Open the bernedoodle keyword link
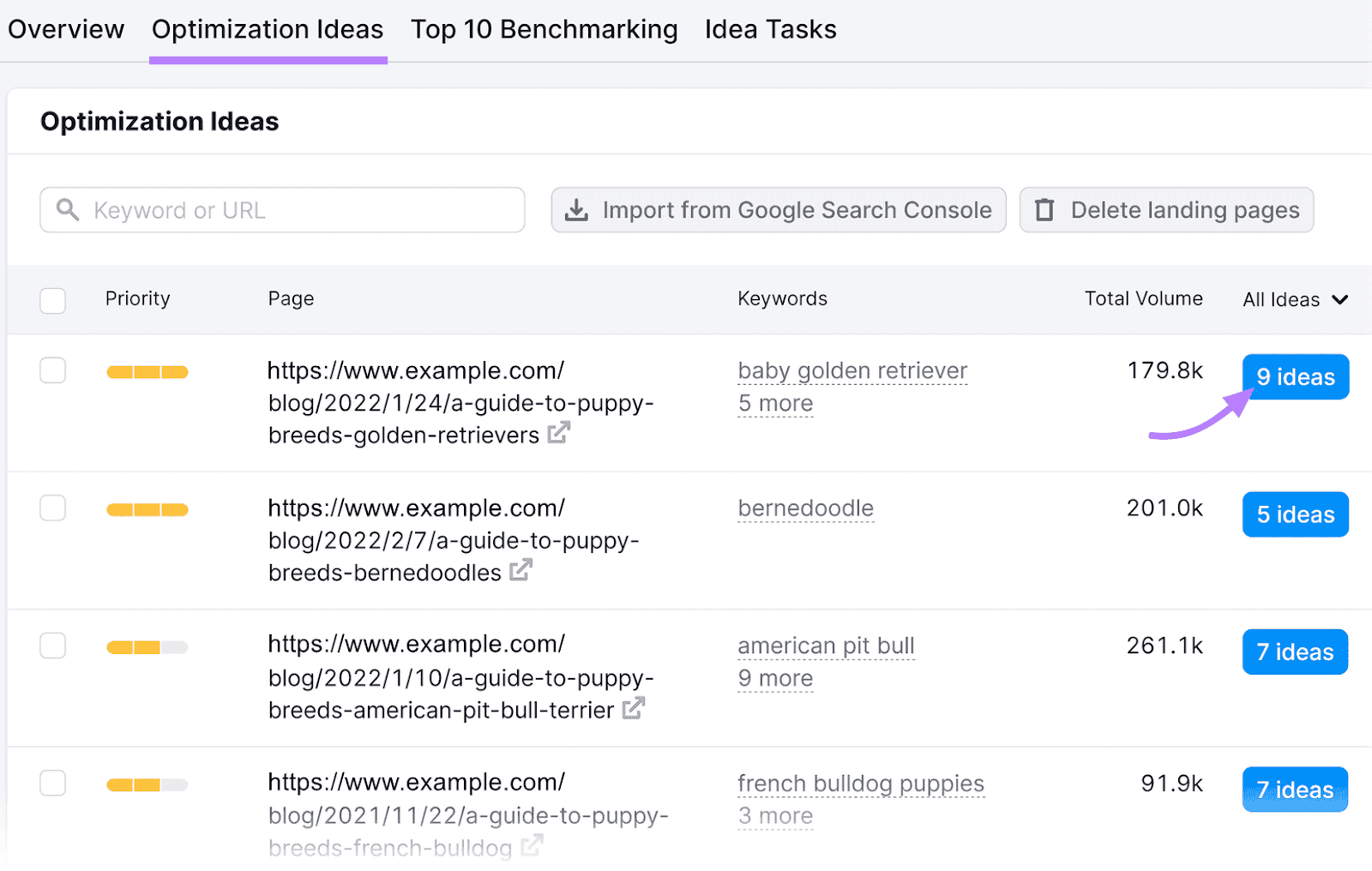 point(804,508)
